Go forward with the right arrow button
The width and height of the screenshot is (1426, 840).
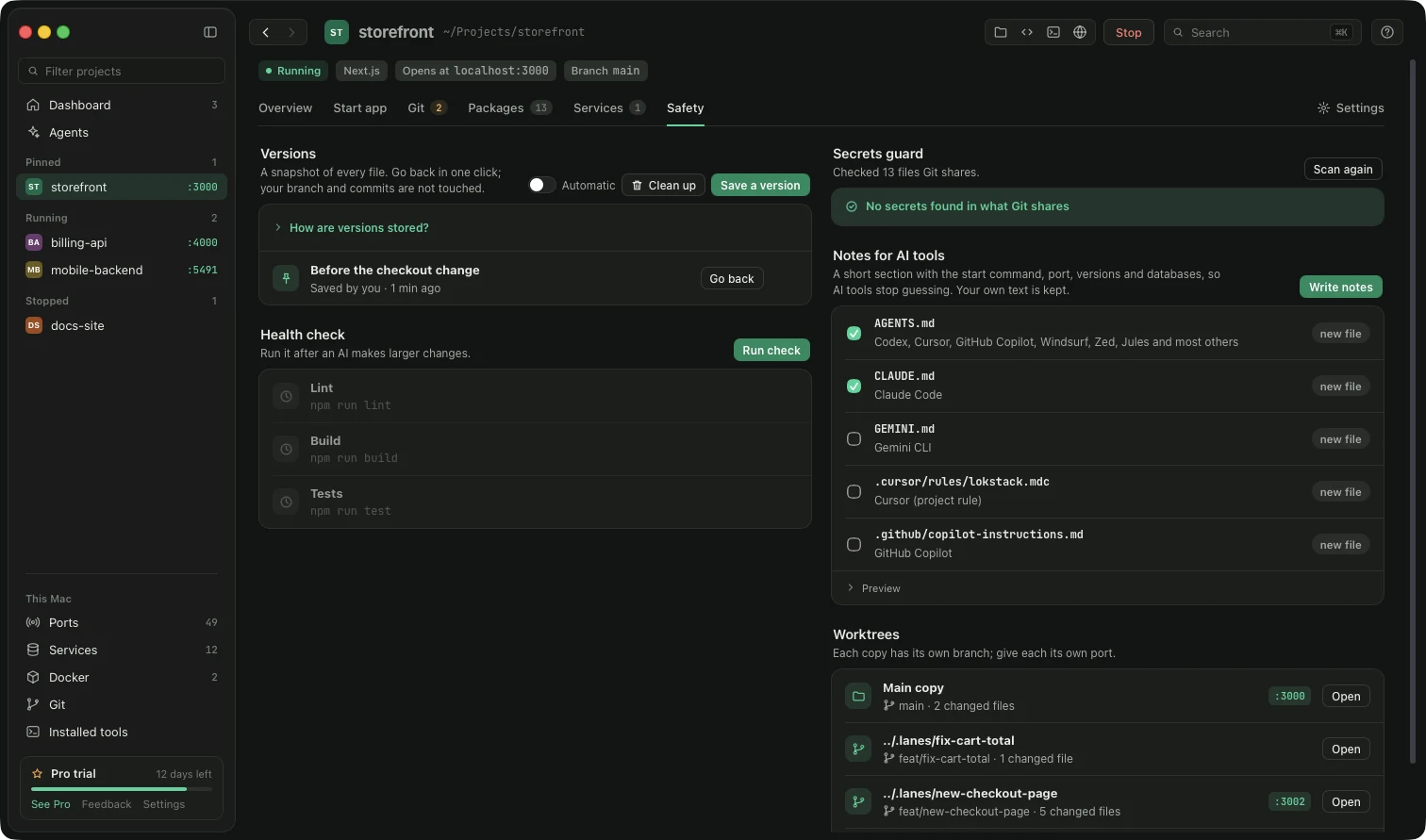point(291,32)
